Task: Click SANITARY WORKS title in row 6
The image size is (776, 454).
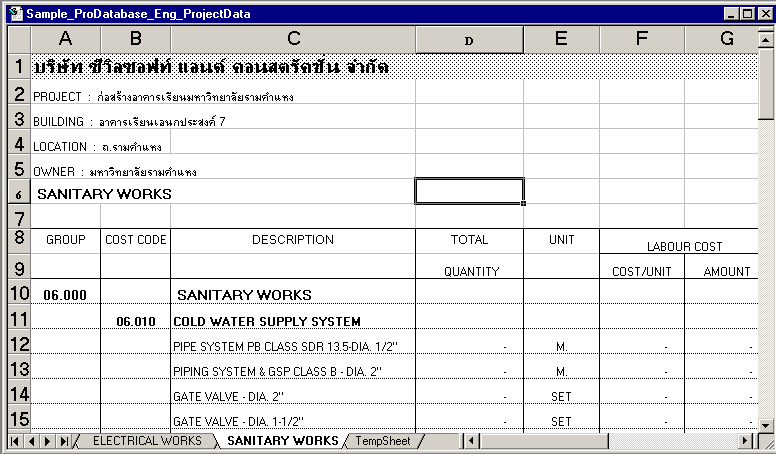Action: (x=104, y=194)
